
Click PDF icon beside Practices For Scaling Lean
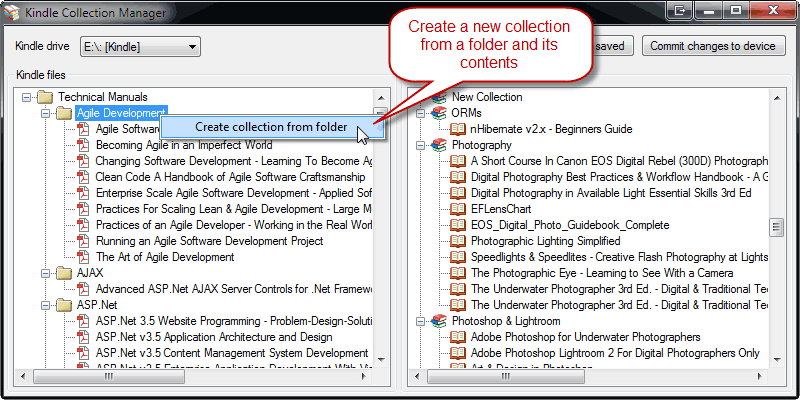point(83,209)
